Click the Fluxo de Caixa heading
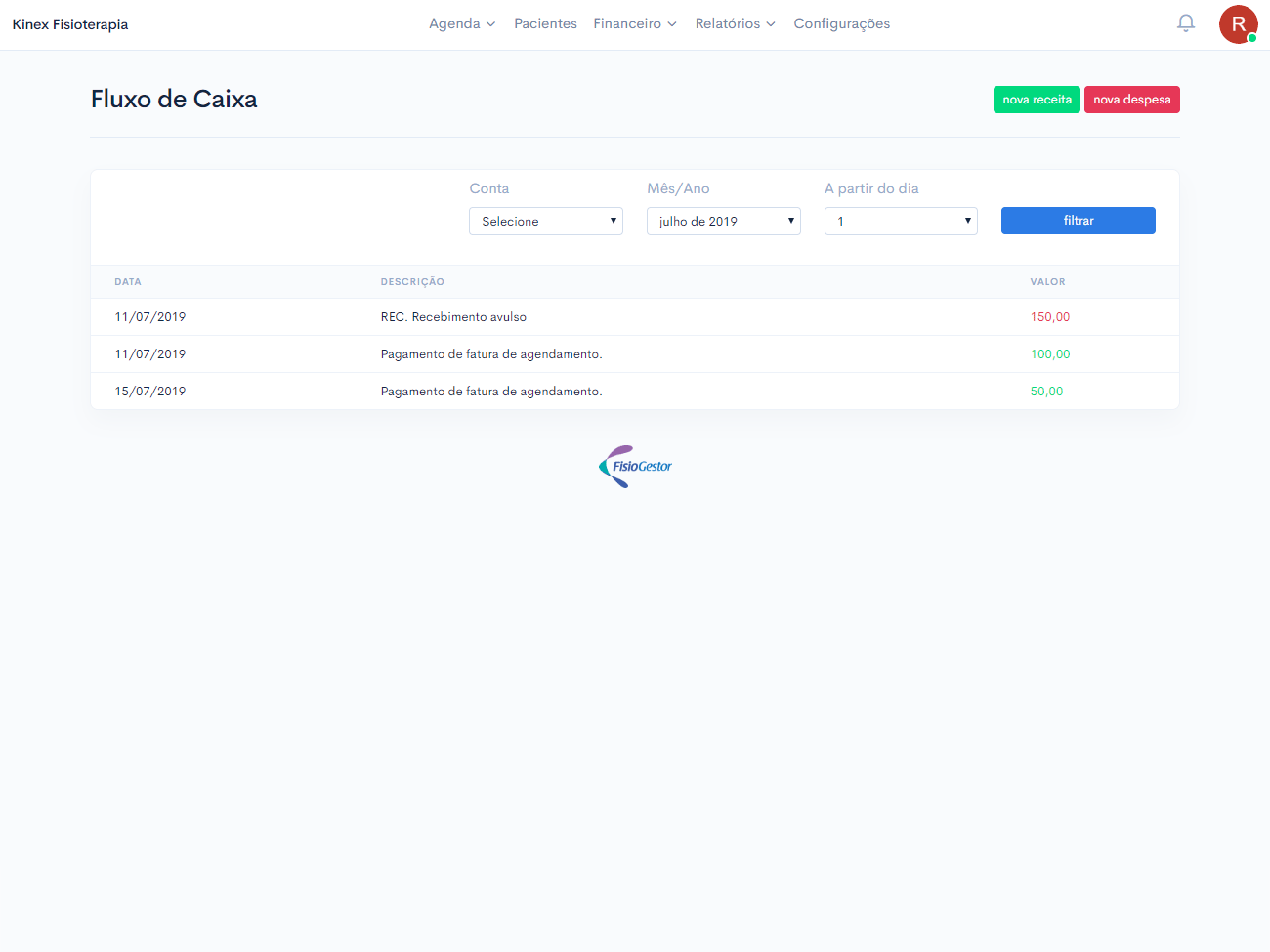 (174, 100)
